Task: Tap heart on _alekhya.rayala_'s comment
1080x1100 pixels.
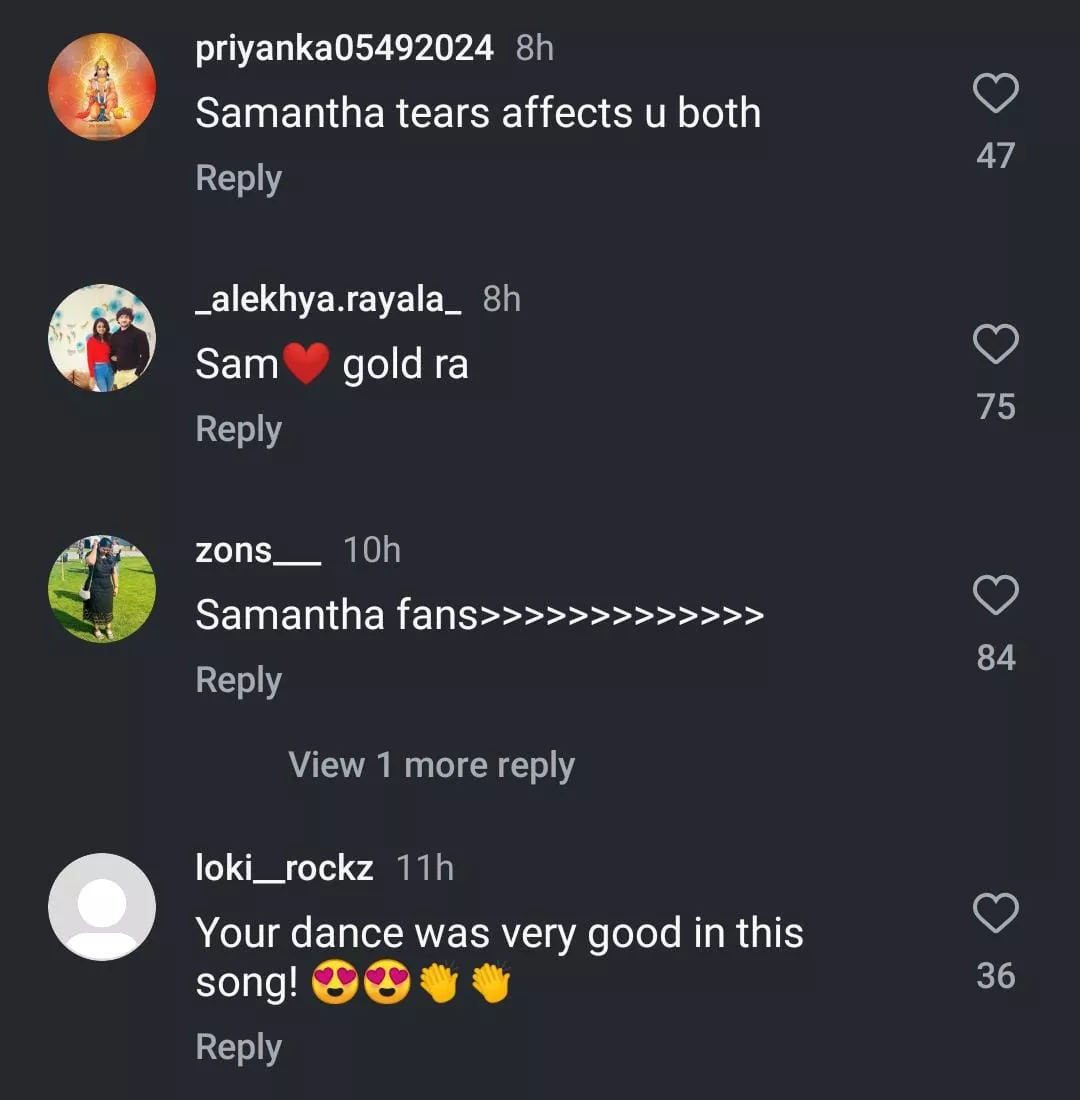Action: click(995, 345)
